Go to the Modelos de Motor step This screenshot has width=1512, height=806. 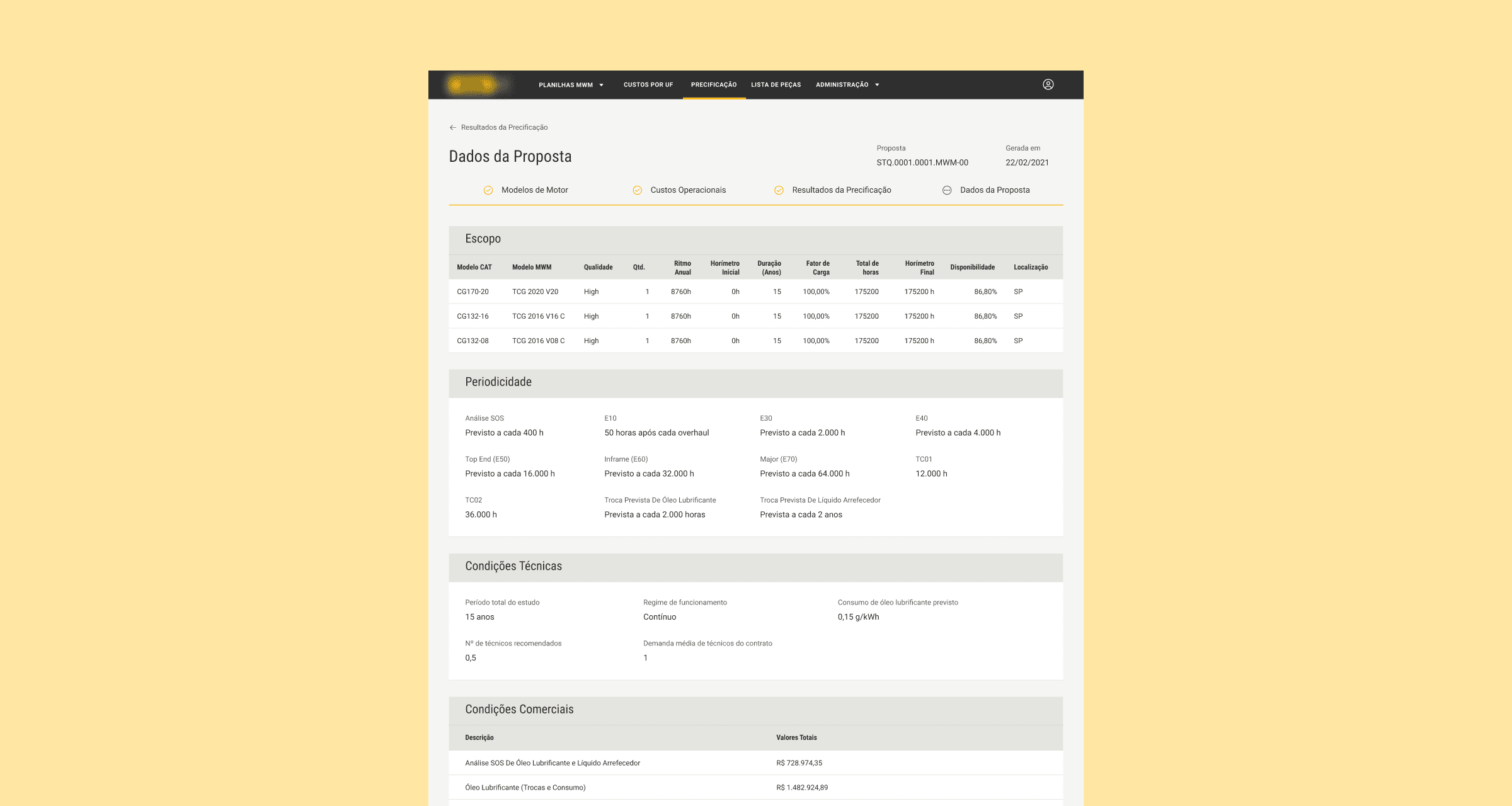point(534,190)
